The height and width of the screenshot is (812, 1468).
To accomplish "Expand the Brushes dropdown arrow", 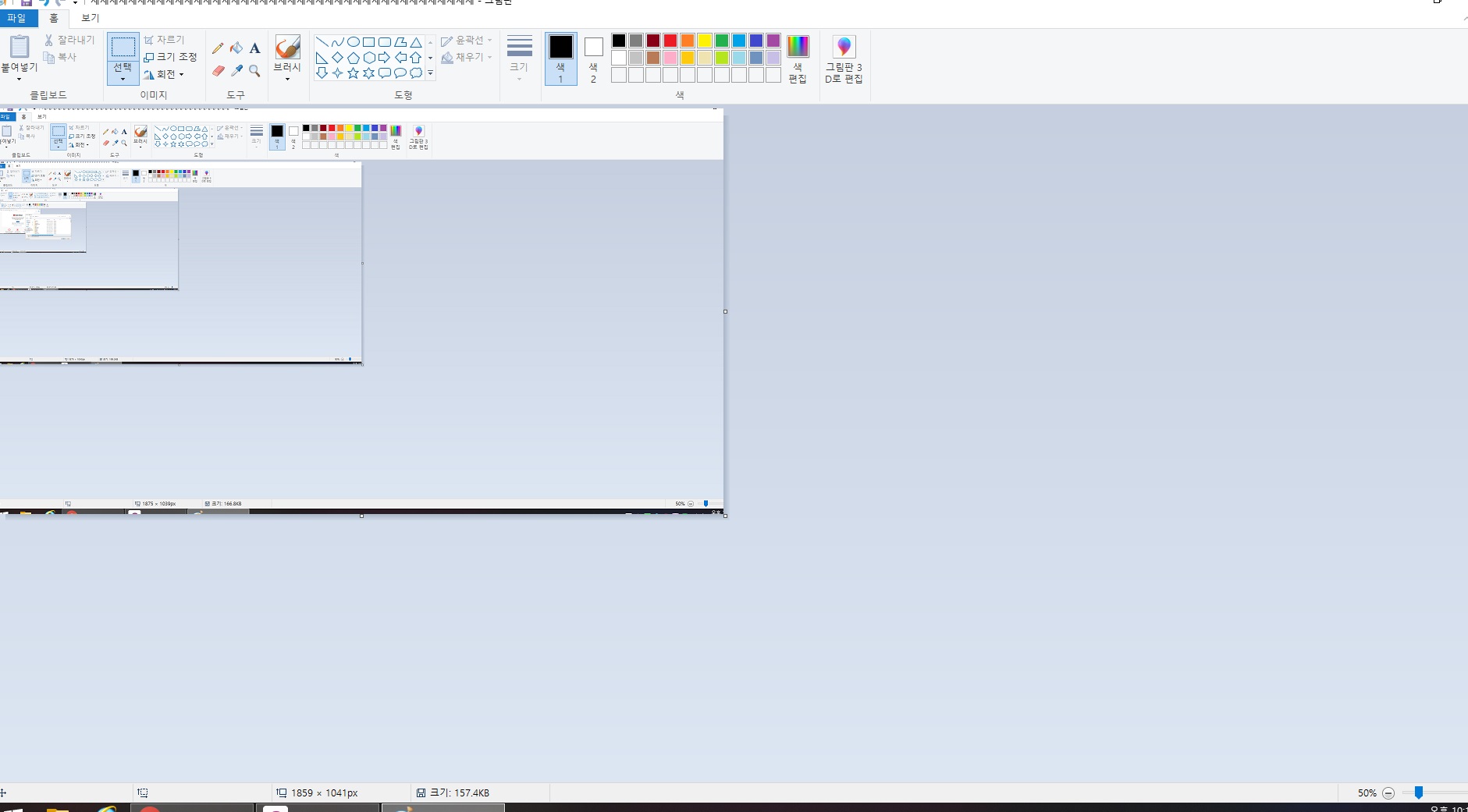I will [287, 79].
